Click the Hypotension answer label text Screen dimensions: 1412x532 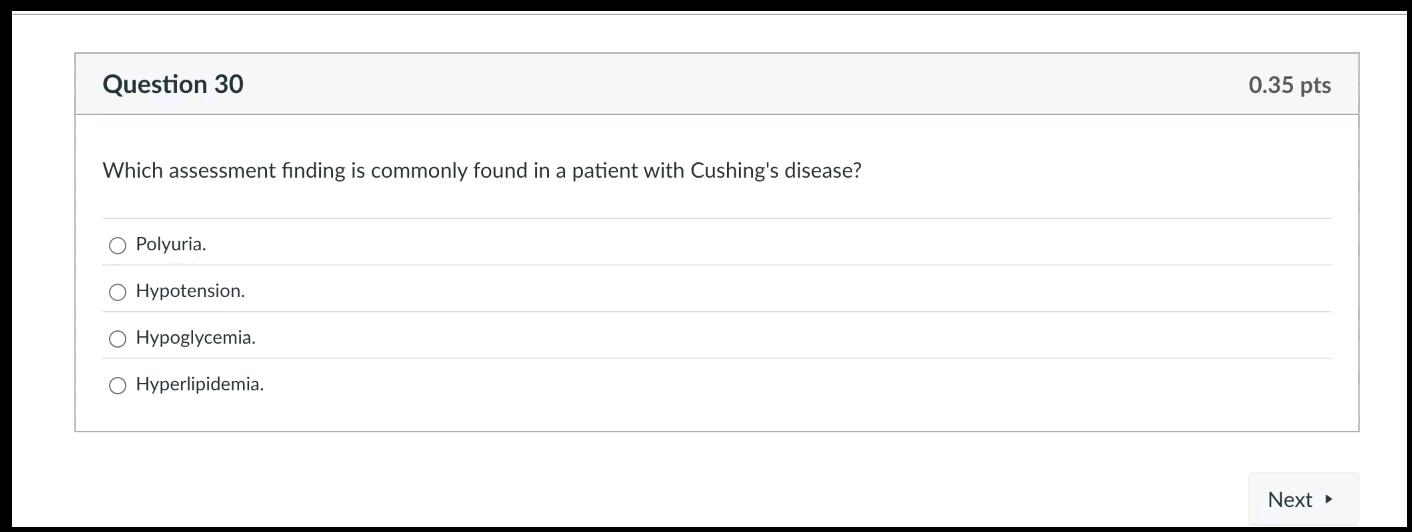click(190, 291)
